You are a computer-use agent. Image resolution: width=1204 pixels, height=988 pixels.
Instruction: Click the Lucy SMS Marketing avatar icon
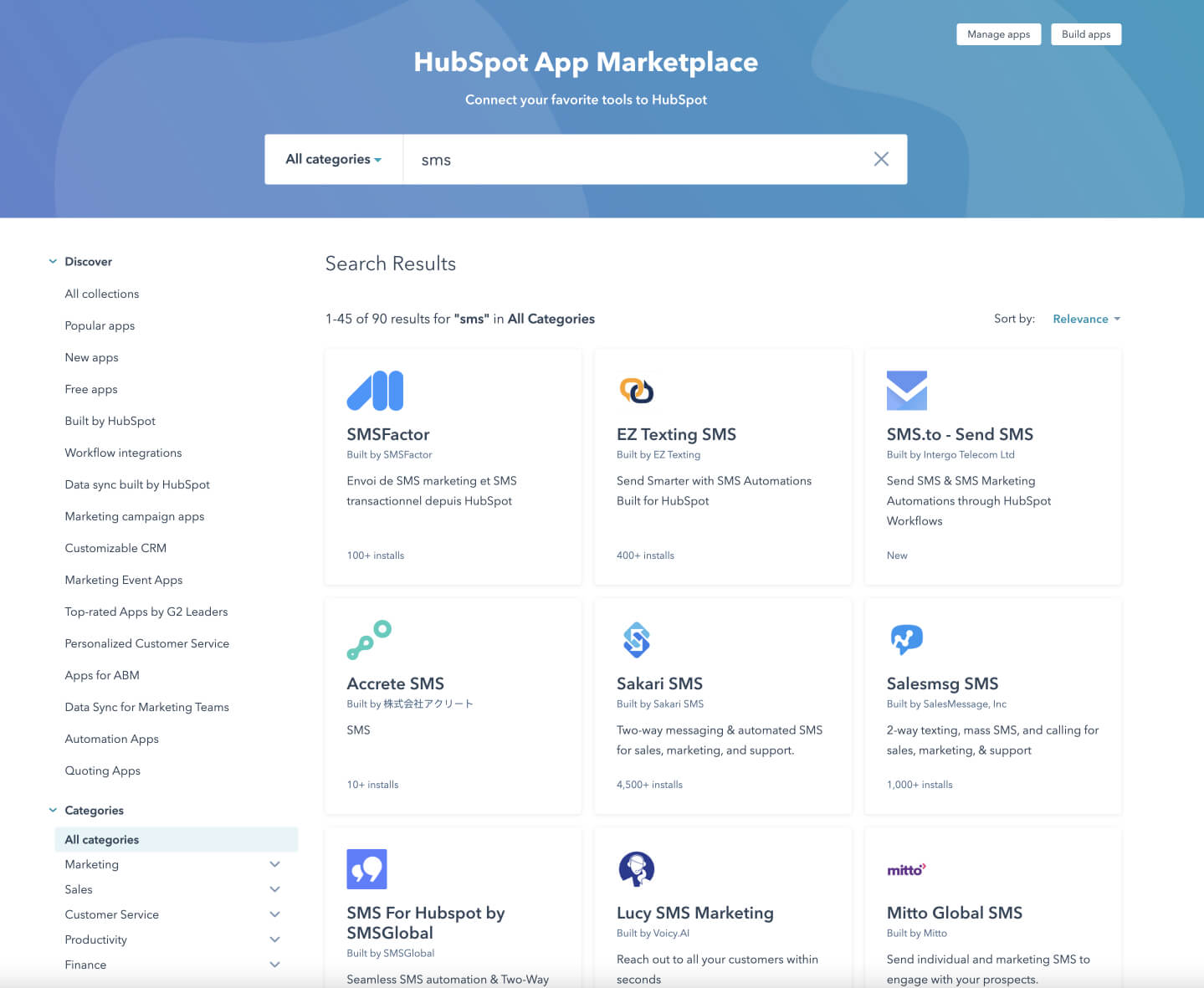tap(636, 869)
